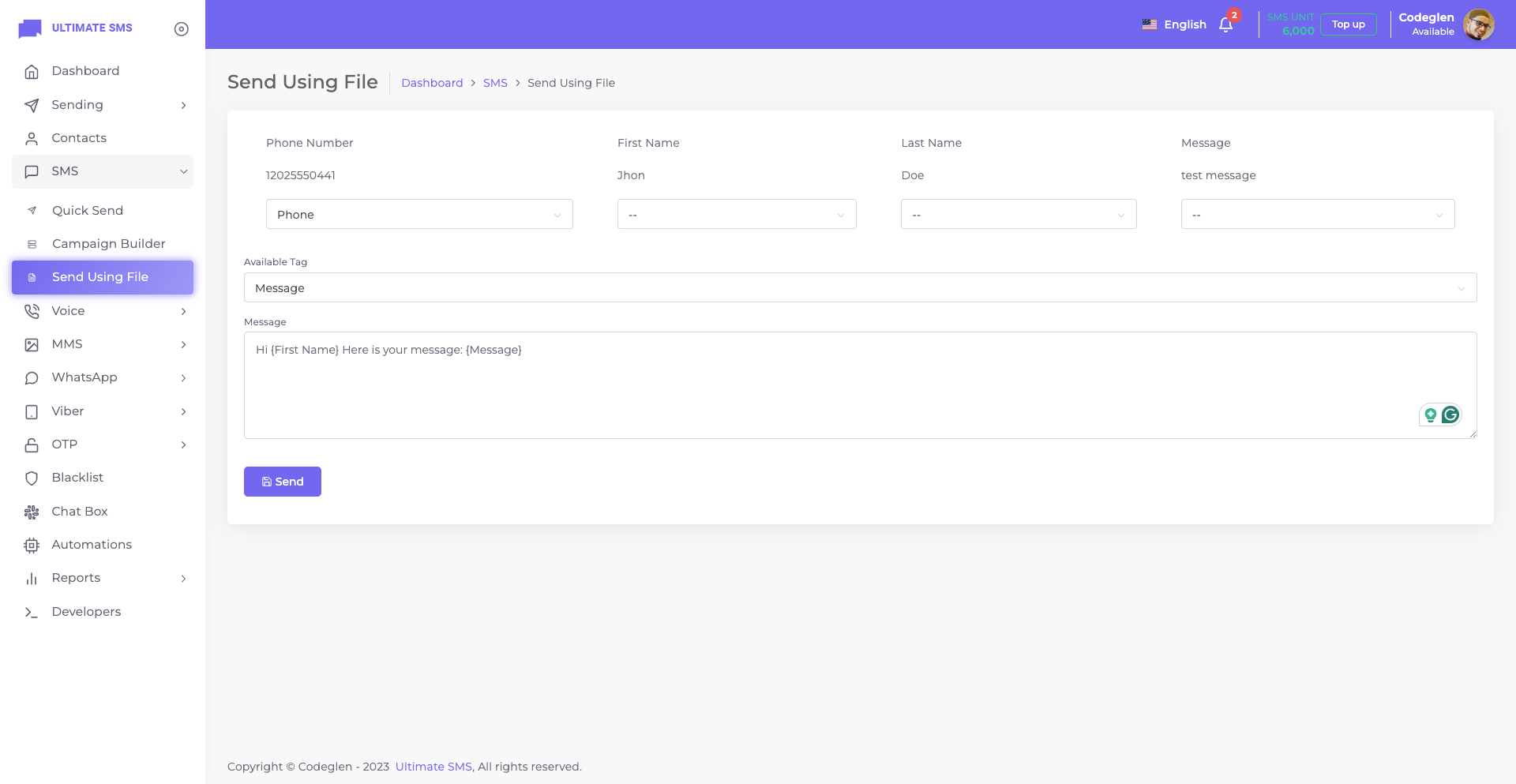1516x784 pixels.
Task: Click the Send Using File document icon
Action: (32, 278)
